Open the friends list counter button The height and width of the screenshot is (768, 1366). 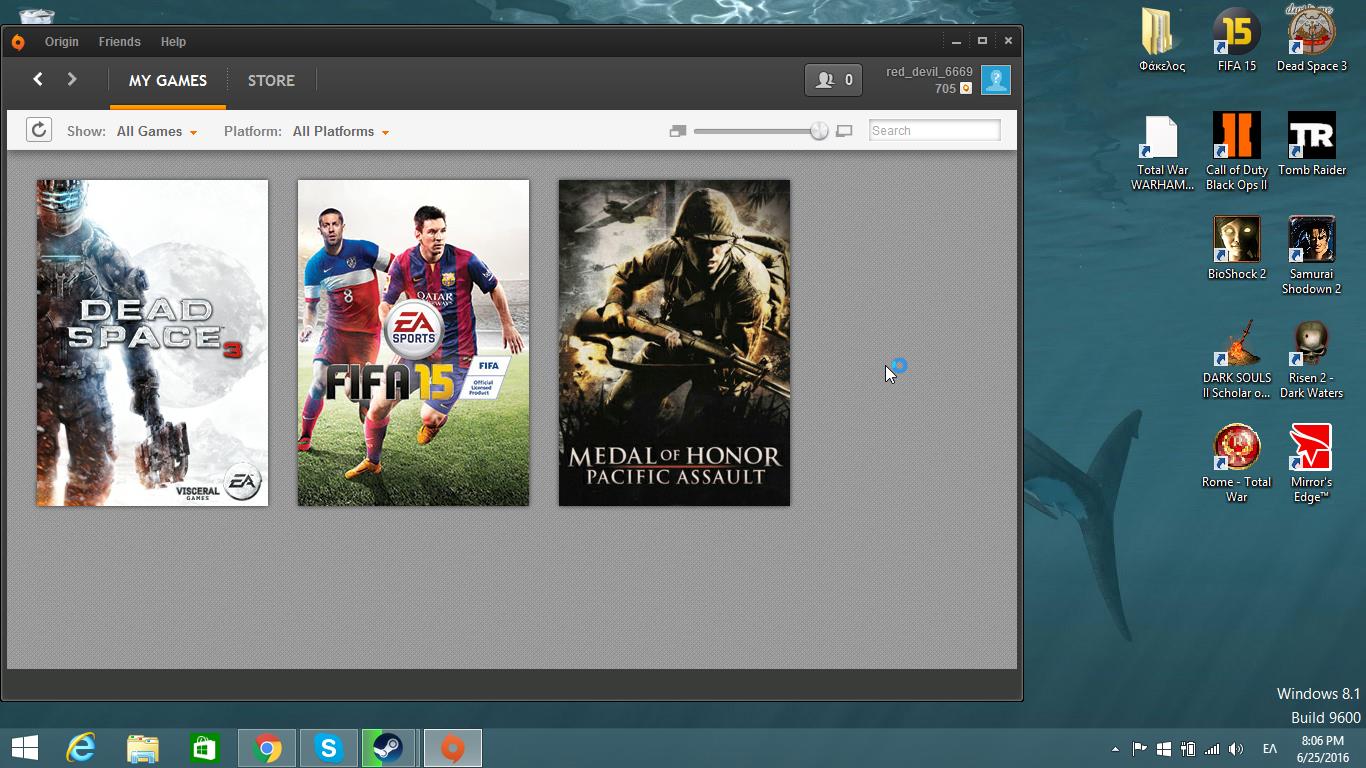tap(833, 80)
